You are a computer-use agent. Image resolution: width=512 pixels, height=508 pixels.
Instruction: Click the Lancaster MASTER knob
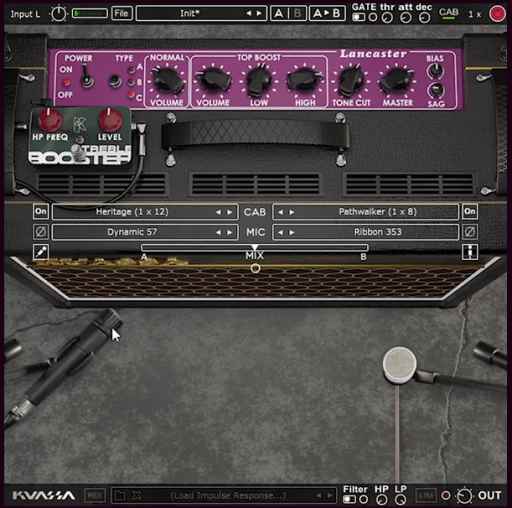click(x=397, y=81)
